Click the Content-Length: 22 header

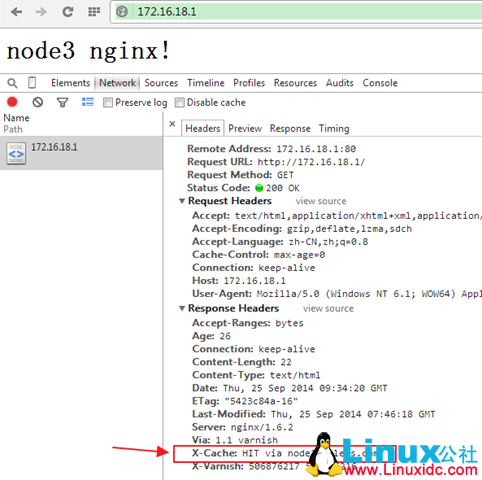(242, 362)
